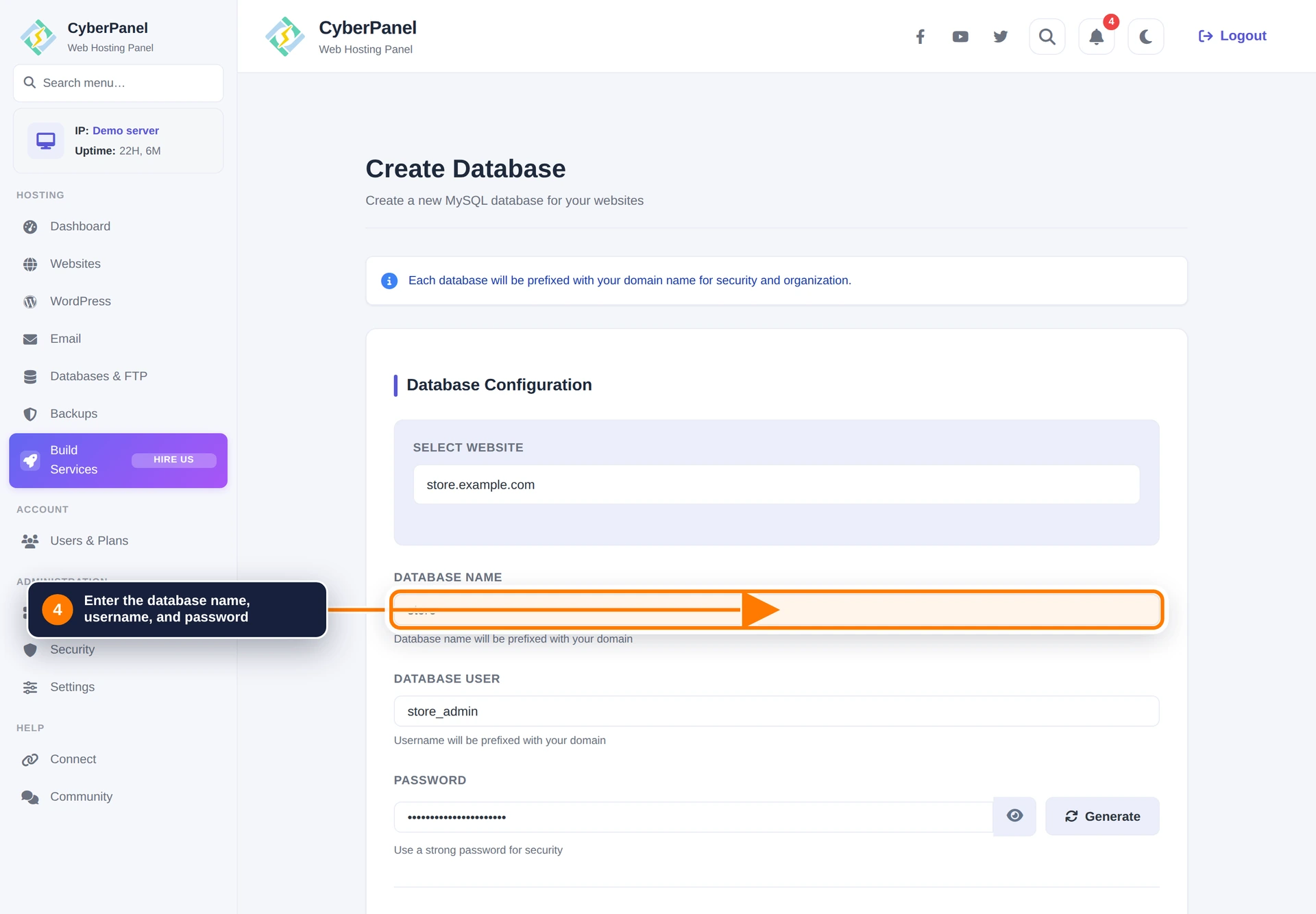Open the Twitter profile icon
The height and width of the screenshot is (914, 1316).
1001,36
